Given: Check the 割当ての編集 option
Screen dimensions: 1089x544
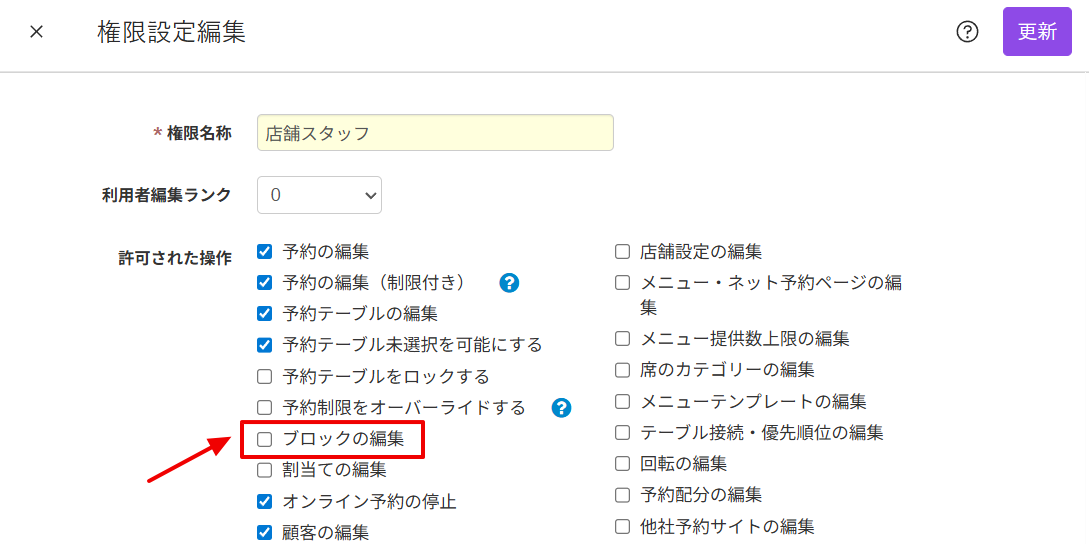Looking at the screenshot, I should pos(265,470).
